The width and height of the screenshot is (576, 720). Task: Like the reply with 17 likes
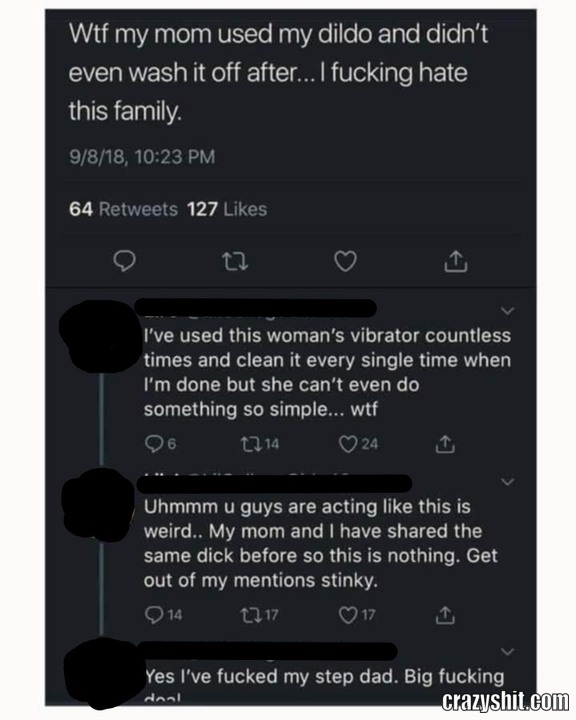357,614
